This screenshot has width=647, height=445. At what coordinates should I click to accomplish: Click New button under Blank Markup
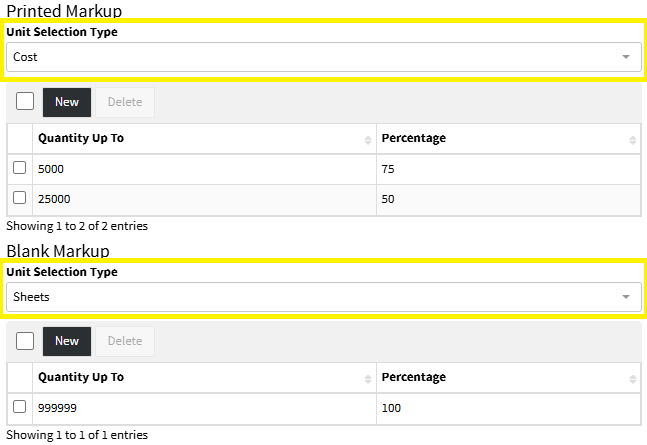pos(67,341)
